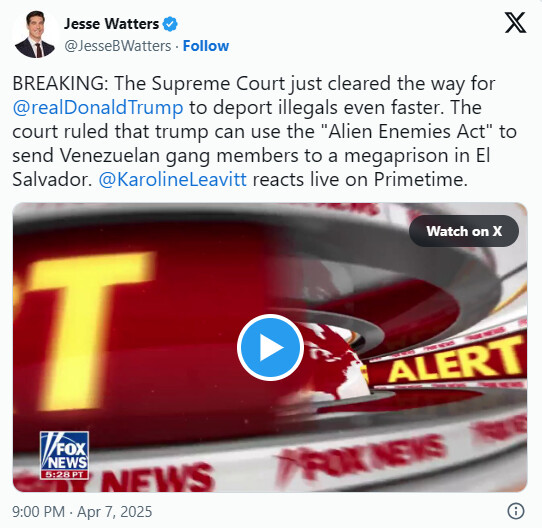This screenshot has height=528, width=542.
Task: Follow Jesse Watters
Action: pos(206,46)
